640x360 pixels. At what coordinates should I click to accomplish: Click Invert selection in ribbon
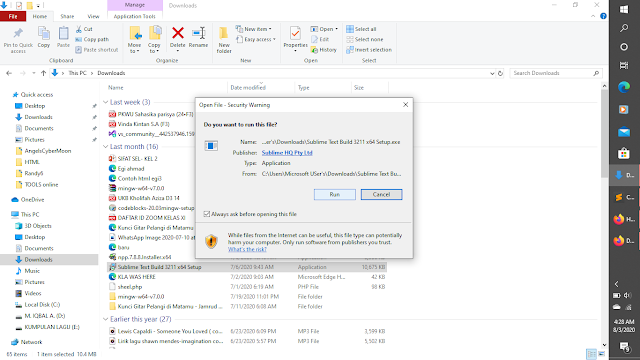coord(369,49)
